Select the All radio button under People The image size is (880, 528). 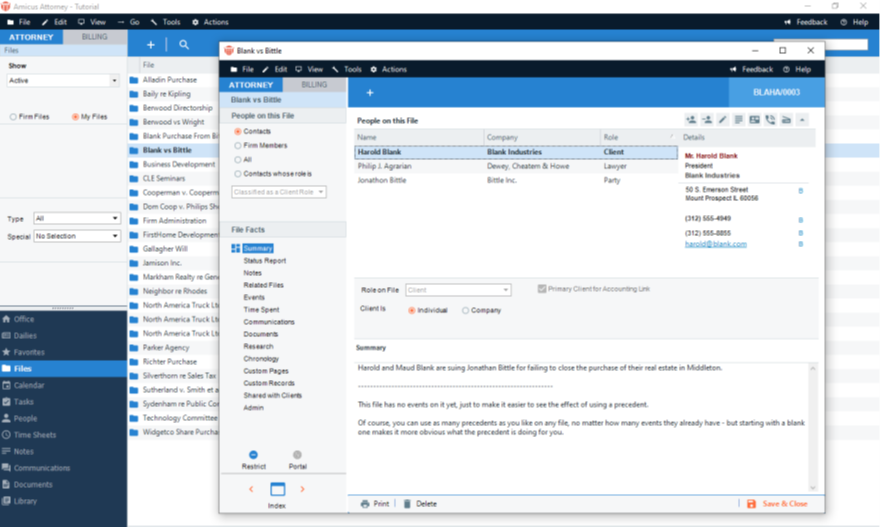237,160
